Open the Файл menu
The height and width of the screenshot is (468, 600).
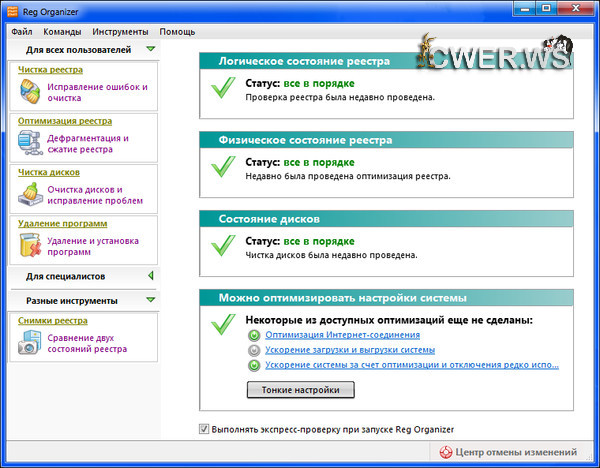(x=22, y=31)
